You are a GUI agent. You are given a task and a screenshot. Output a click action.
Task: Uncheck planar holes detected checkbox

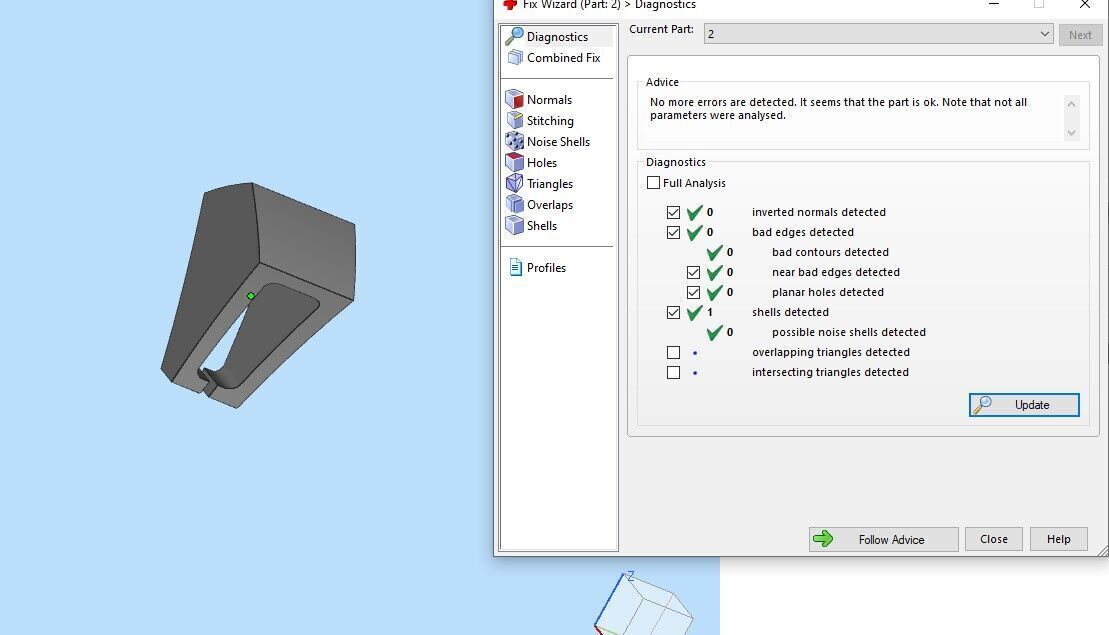click(x=693, y=292)
